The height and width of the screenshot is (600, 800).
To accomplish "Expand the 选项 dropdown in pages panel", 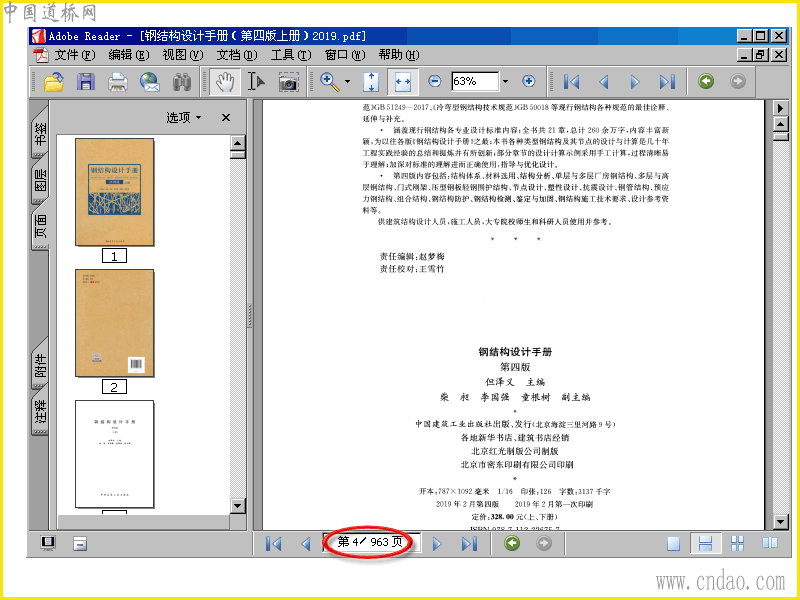I will click(184, 117).
